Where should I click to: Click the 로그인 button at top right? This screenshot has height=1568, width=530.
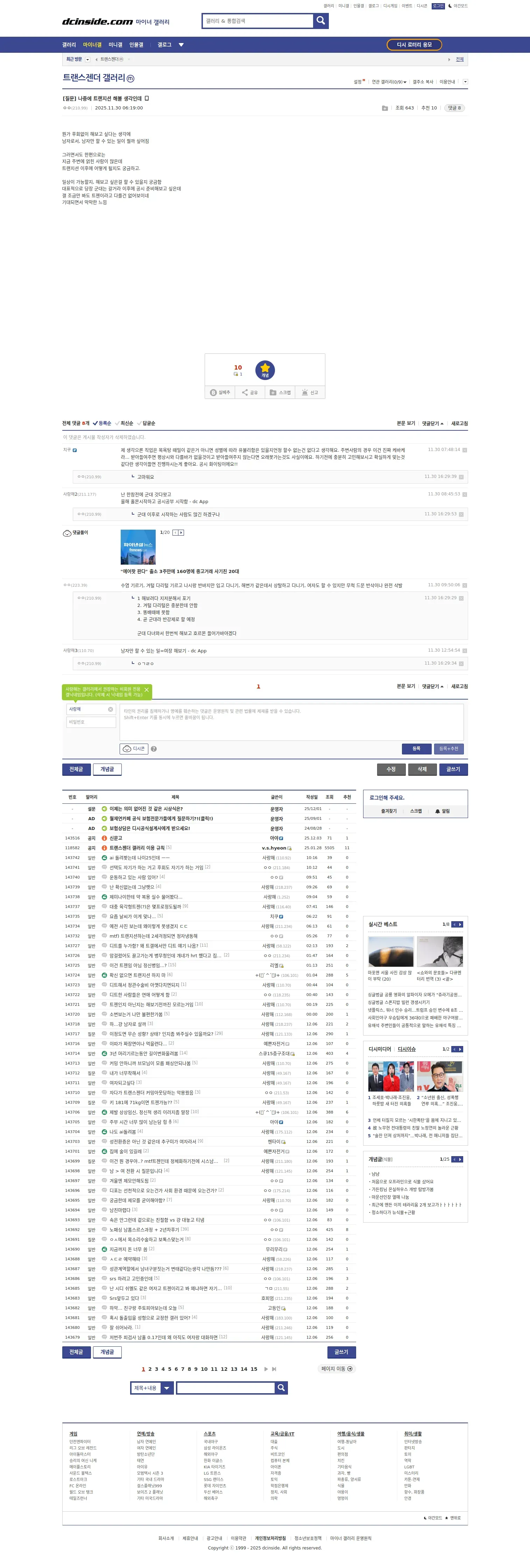click(x=438, y=6)
